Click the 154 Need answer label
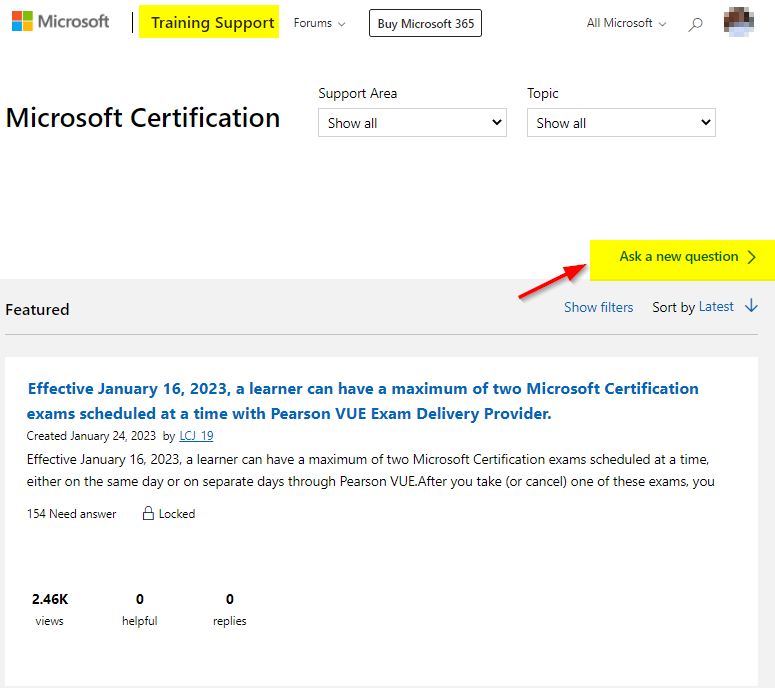This screenshot has height=688, width=775. tap(72, 514)
